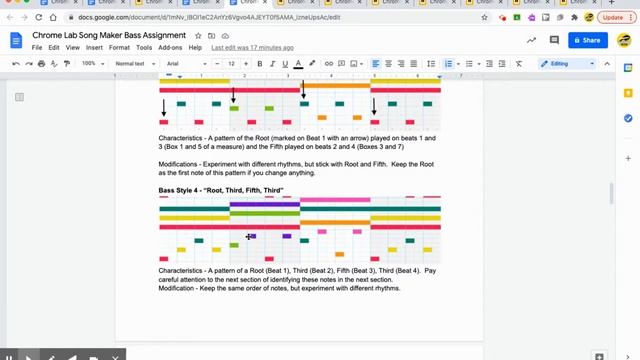Open the Tools menu
The height and width of the screenshot is (360, 640).
coord(144,48)
